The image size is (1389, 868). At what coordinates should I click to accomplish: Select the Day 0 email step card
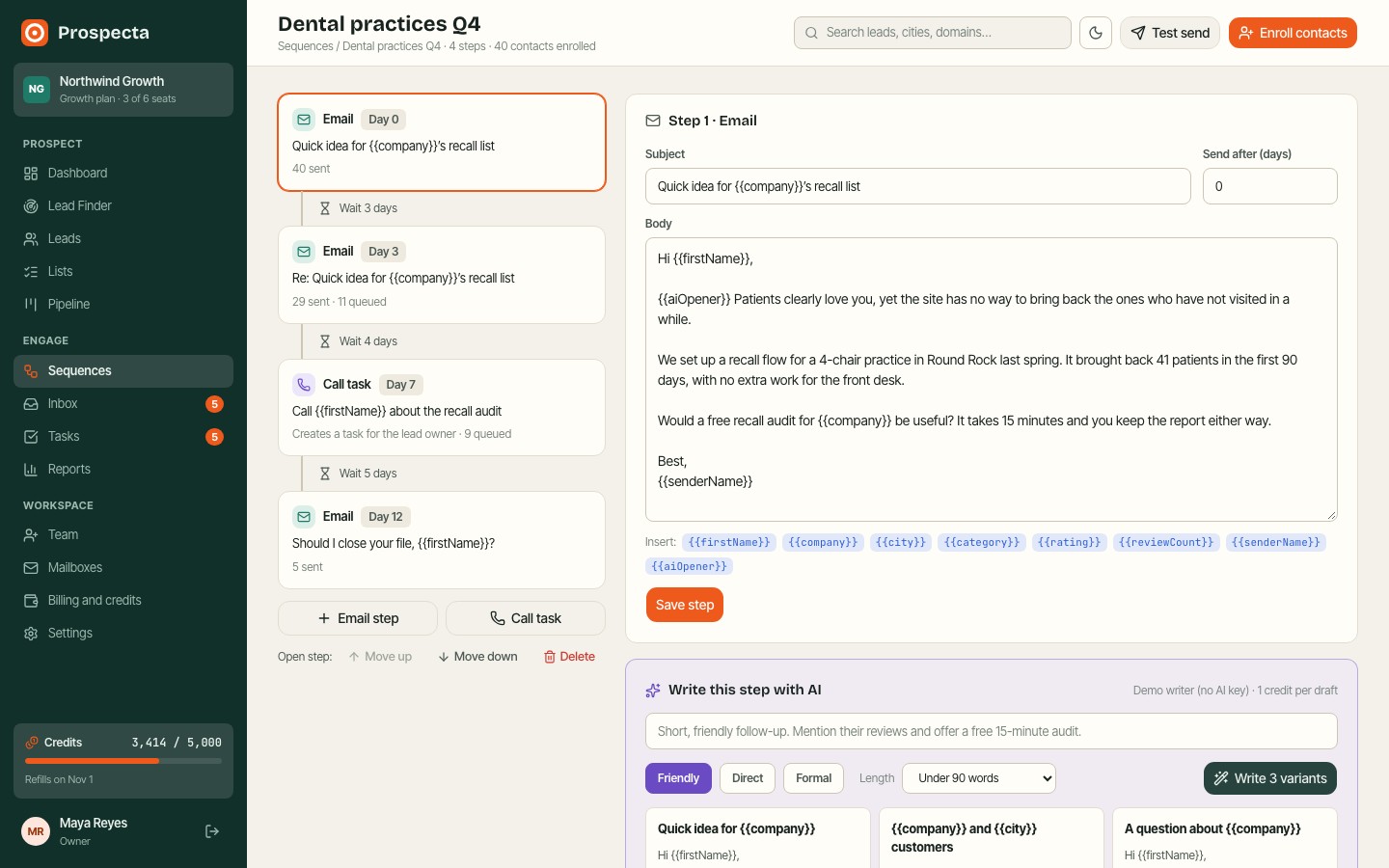[442, 143]
